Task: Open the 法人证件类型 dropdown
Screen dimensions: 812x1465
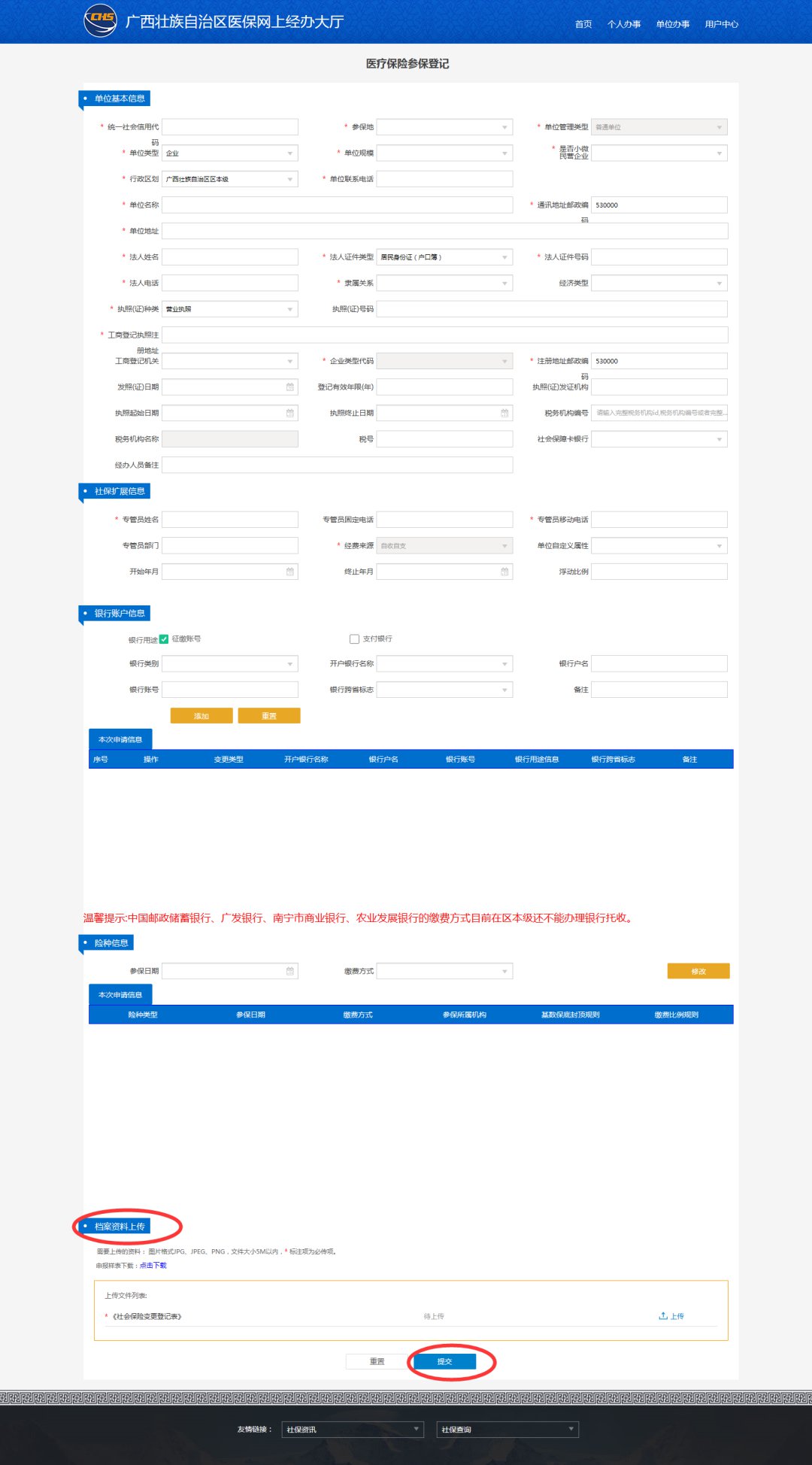Action: [x=444, y=257]
